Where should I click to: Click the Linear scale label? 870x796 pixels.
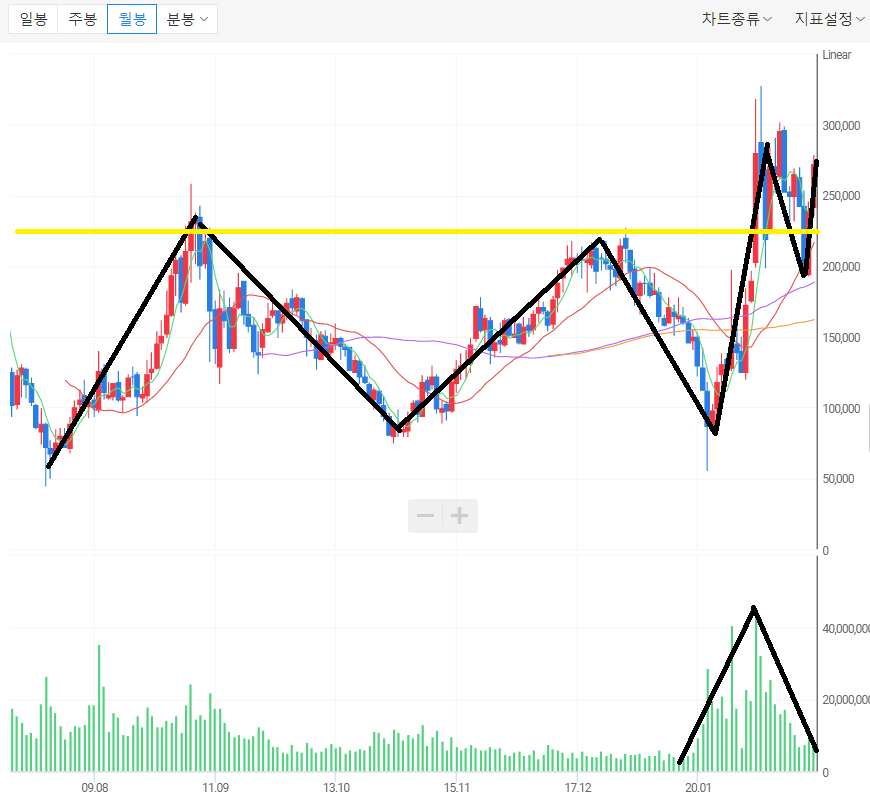click(x=836, y=55)
